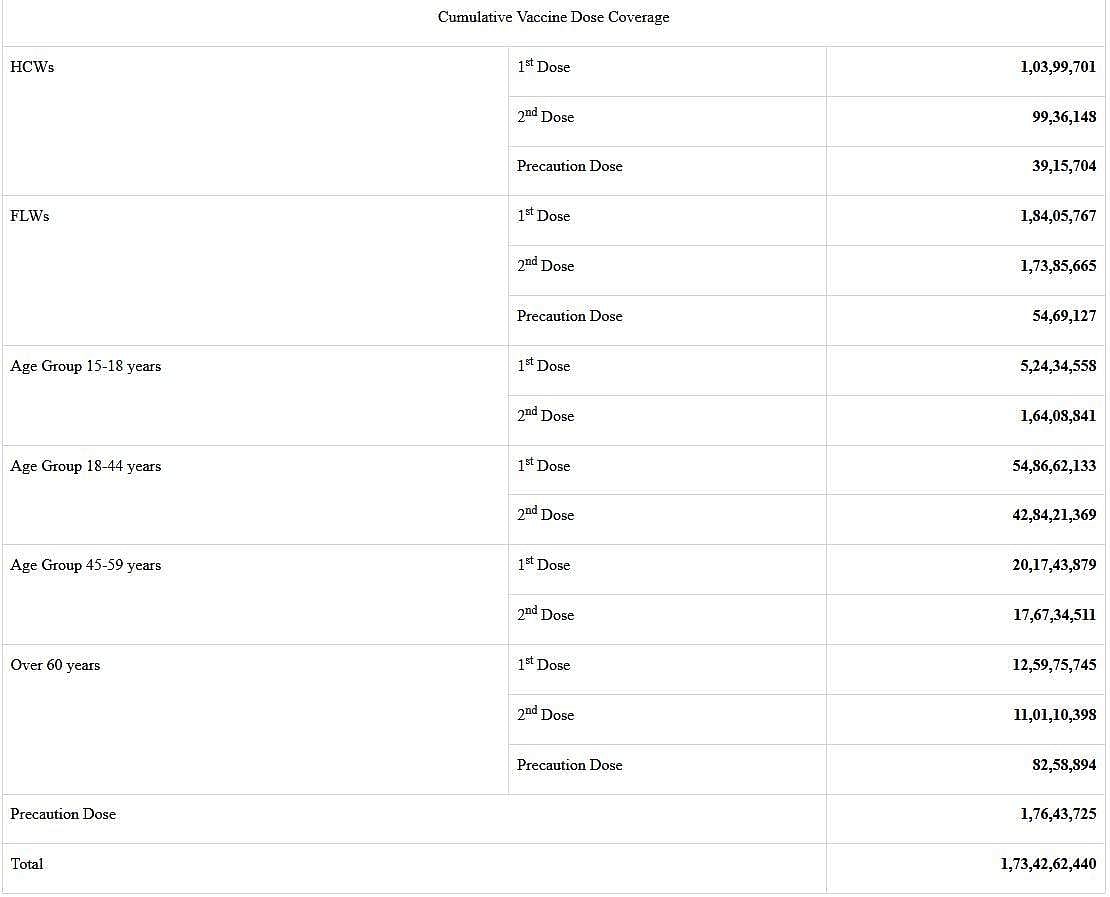1110x897 pixels.
Task: Select the figure 54,69,127
Action: [x=1064, y=316]
